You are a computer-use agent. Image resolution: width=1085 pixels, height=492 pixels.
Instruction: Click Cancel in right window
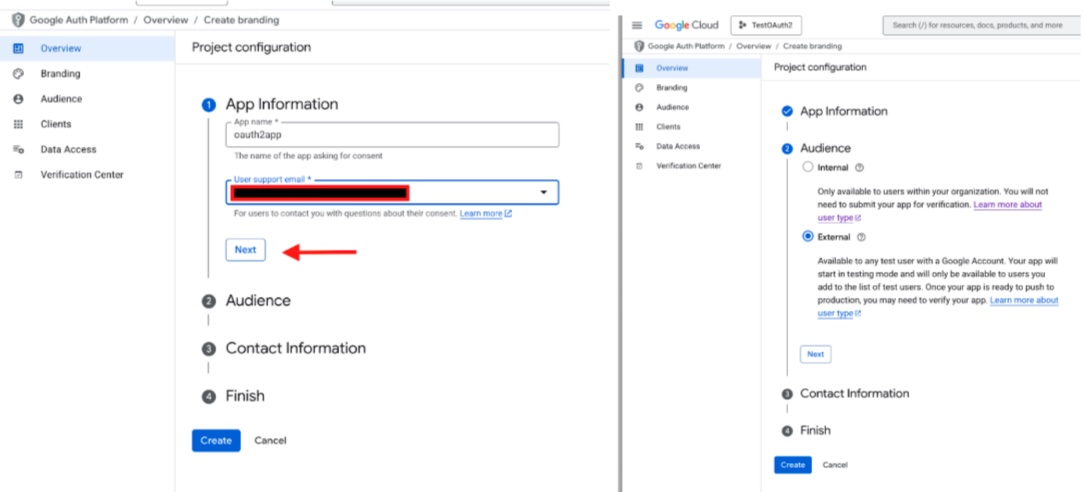tap(835, 465)
